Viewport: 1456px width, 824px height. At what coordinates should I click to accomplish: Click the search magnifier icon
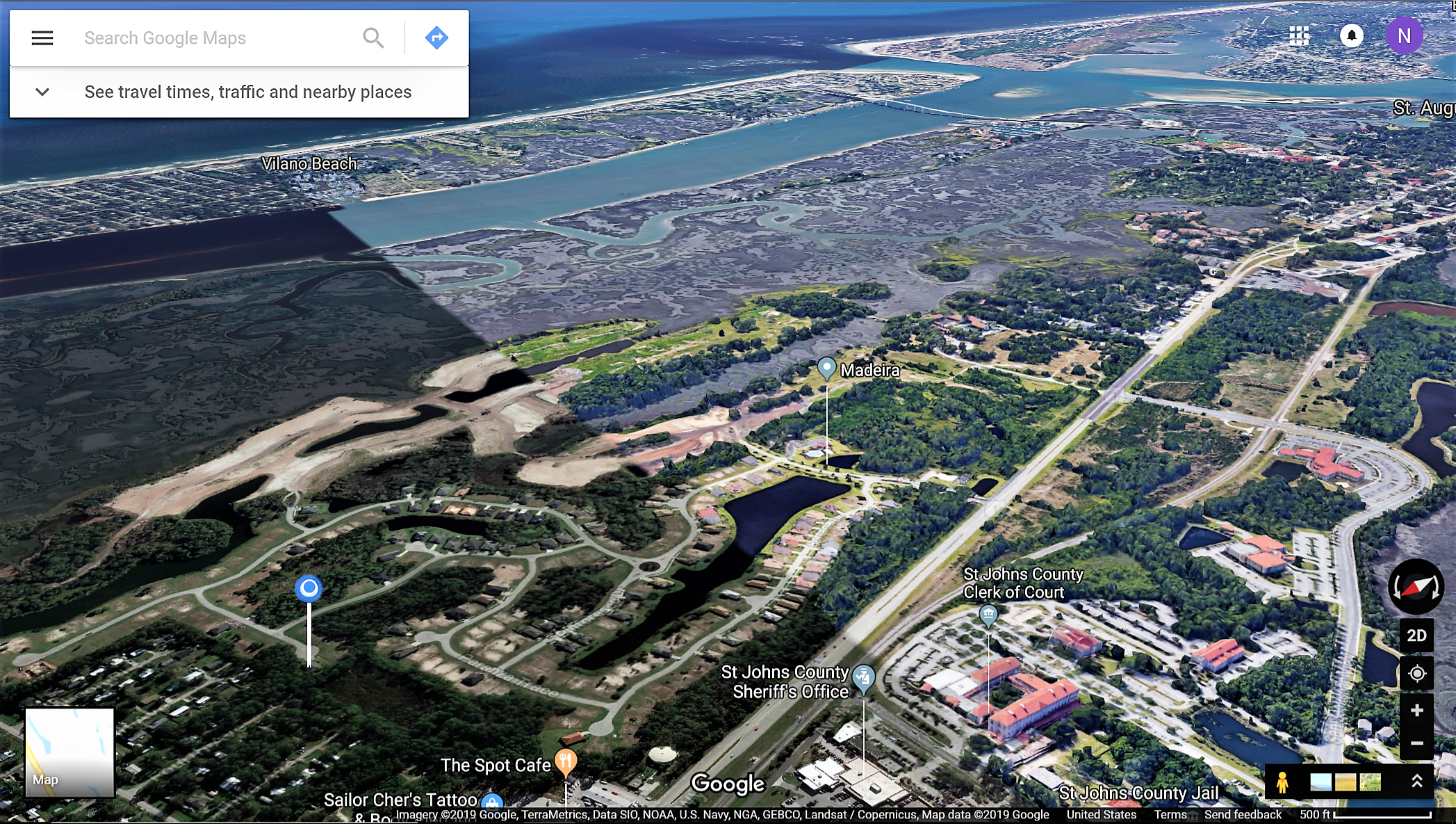tap(373, 38)
